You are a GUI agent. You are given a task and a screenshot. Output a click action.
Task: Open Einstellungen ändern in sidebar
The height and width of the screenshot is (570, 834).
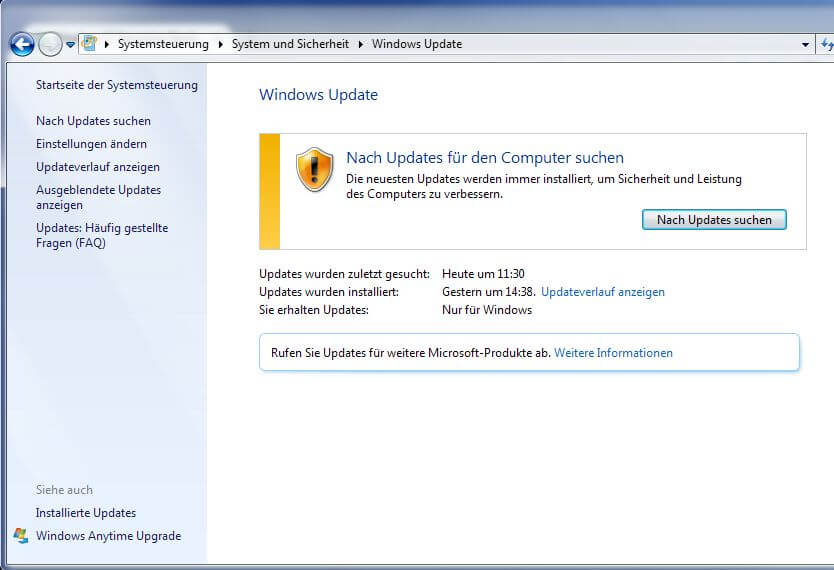click(x=91, y=144)
